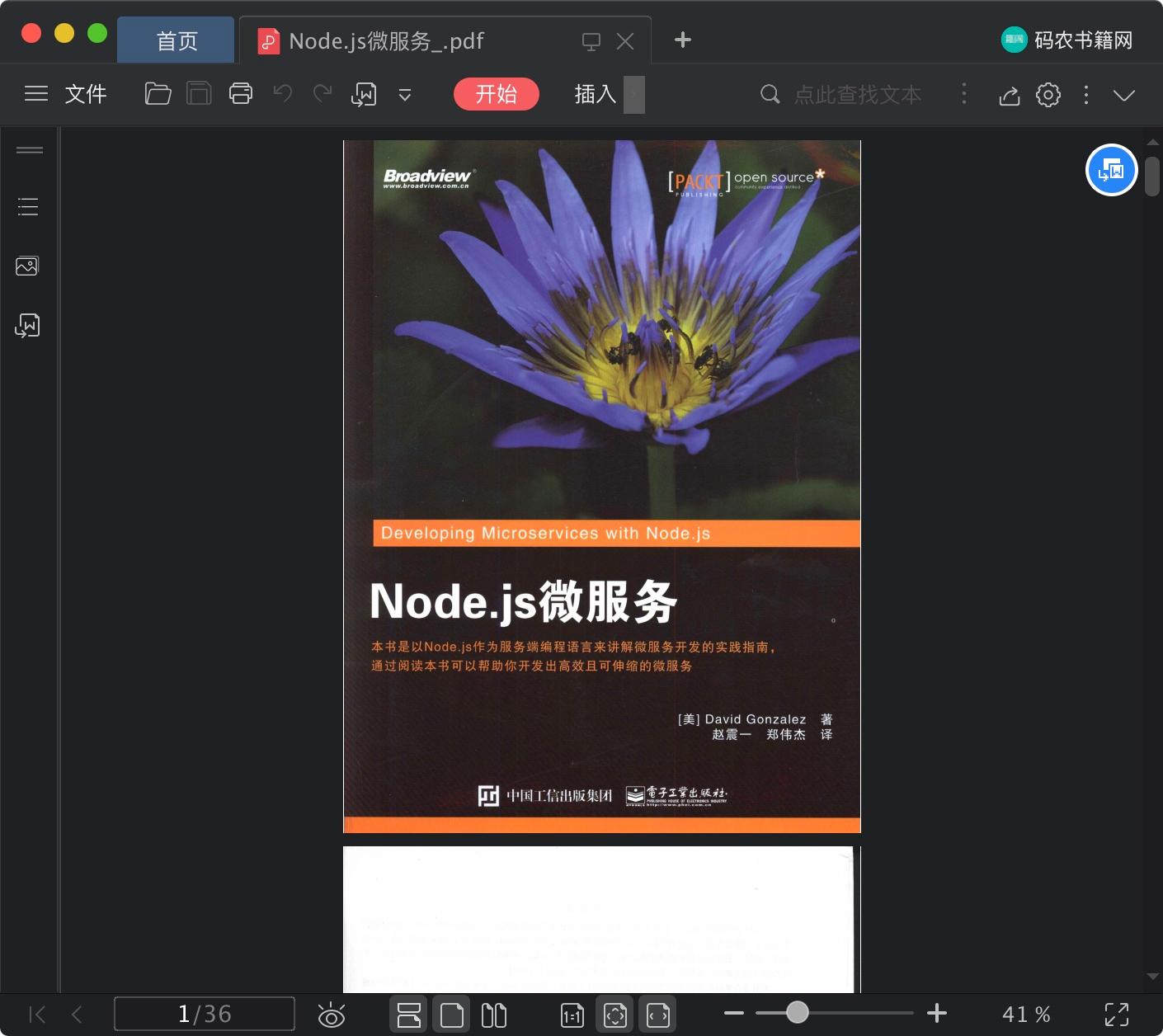The height and width of the screenshot is (1036, 1163).
Task: Open the more options vertical dots beside settings
Action: point(1086,95)
